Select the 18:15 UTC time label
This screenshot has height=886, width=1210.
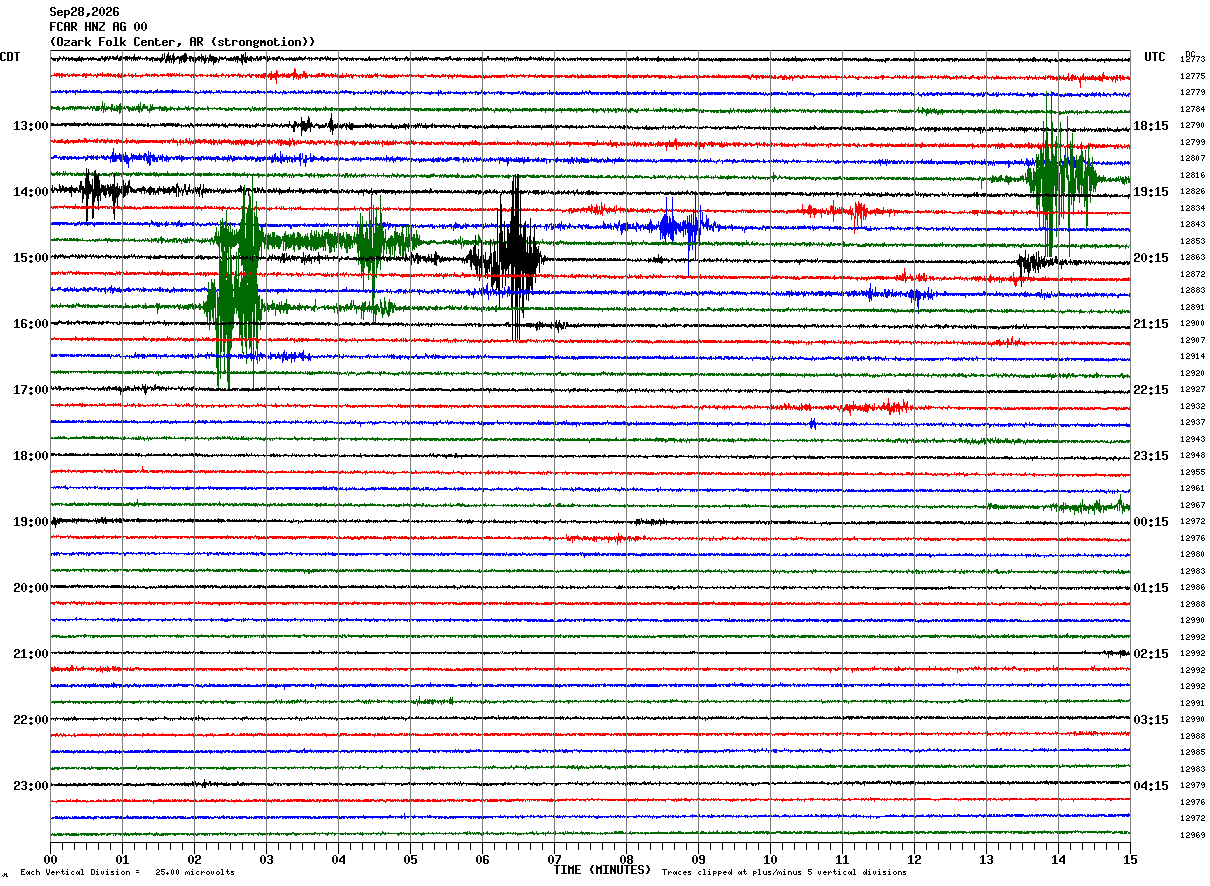pyautogui.click(x=1150, y=126)
